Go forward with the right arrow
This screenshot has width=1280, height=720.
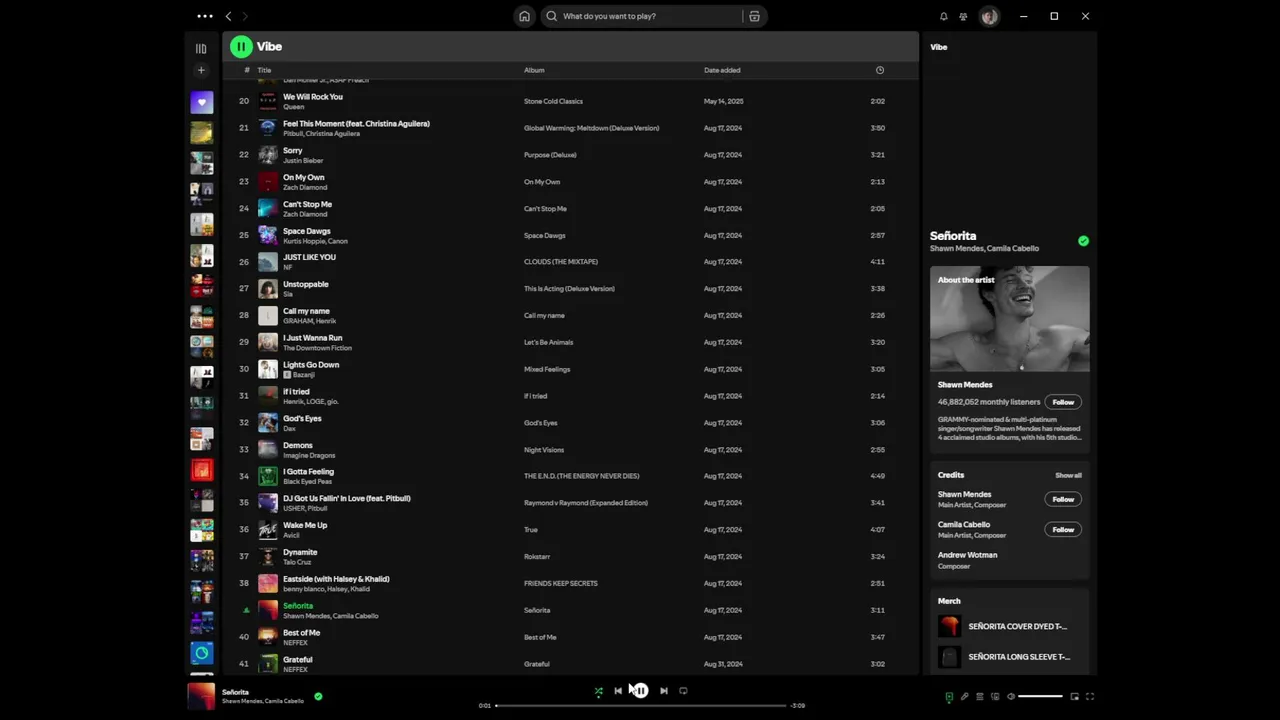(245, 16)
